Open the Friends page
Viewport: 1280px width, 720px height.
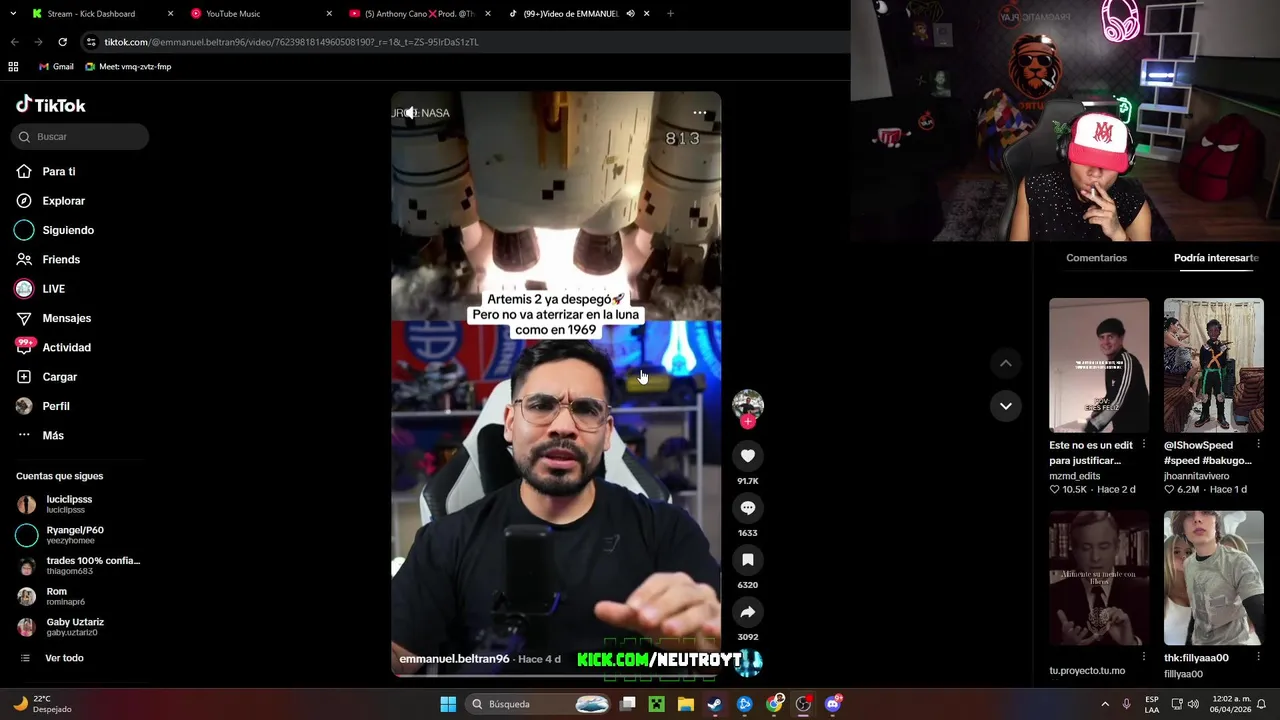(60, 259)
